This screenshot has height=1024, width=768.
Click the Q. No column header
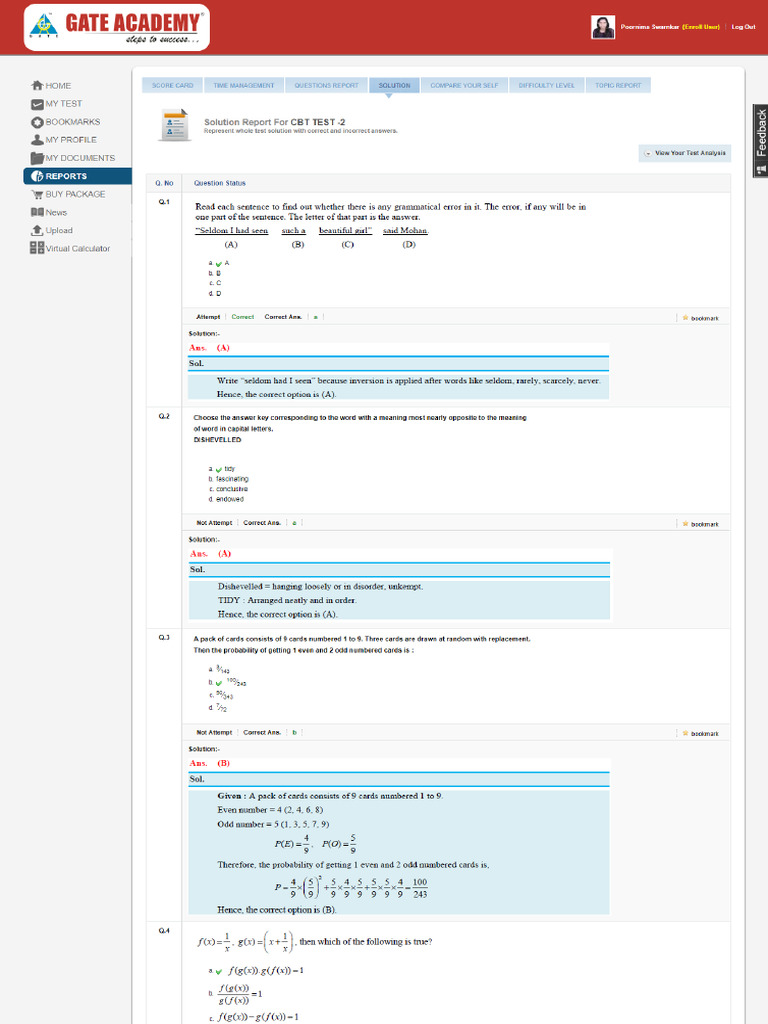point(164,183)
